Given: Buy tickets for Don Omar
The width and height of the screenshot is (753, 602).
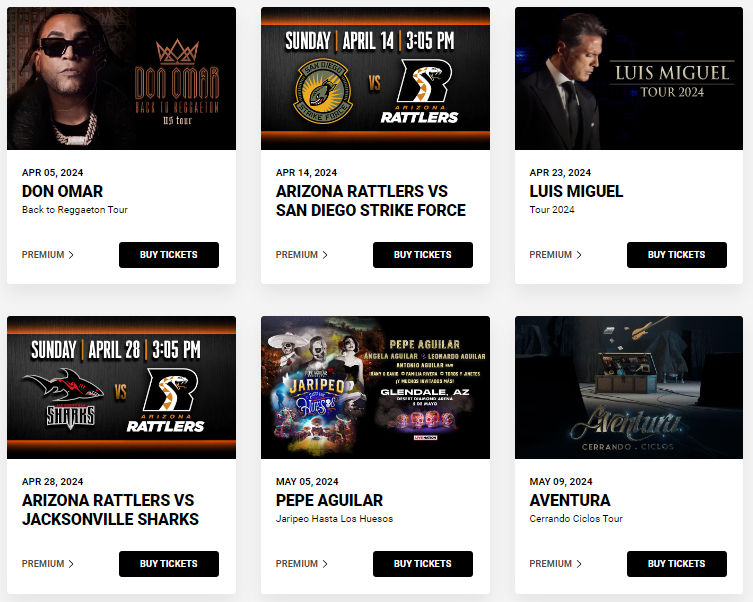Looking at the screenshot, I should pos(169,255).
